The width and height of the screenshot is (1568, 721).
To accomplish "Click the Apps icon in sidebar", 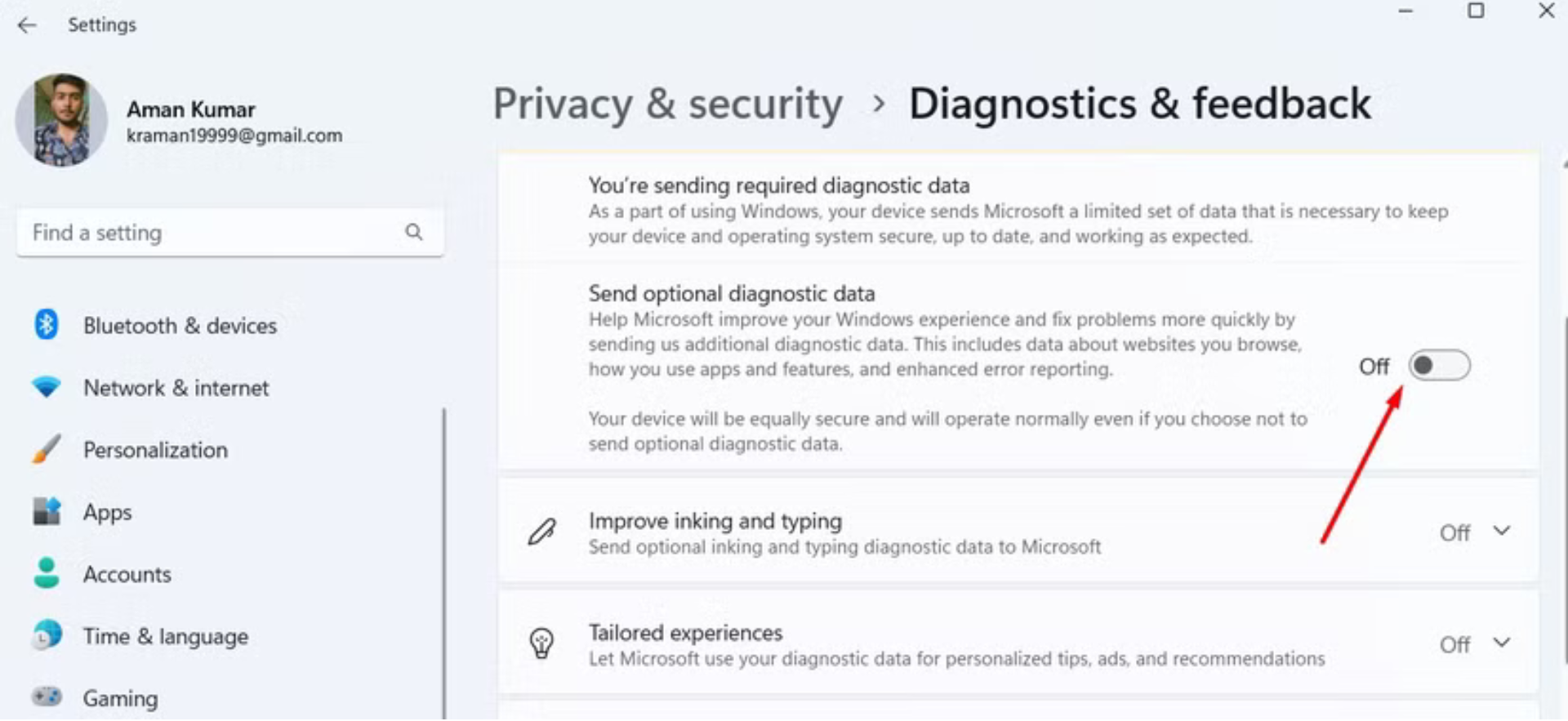I will click(47, 512).
